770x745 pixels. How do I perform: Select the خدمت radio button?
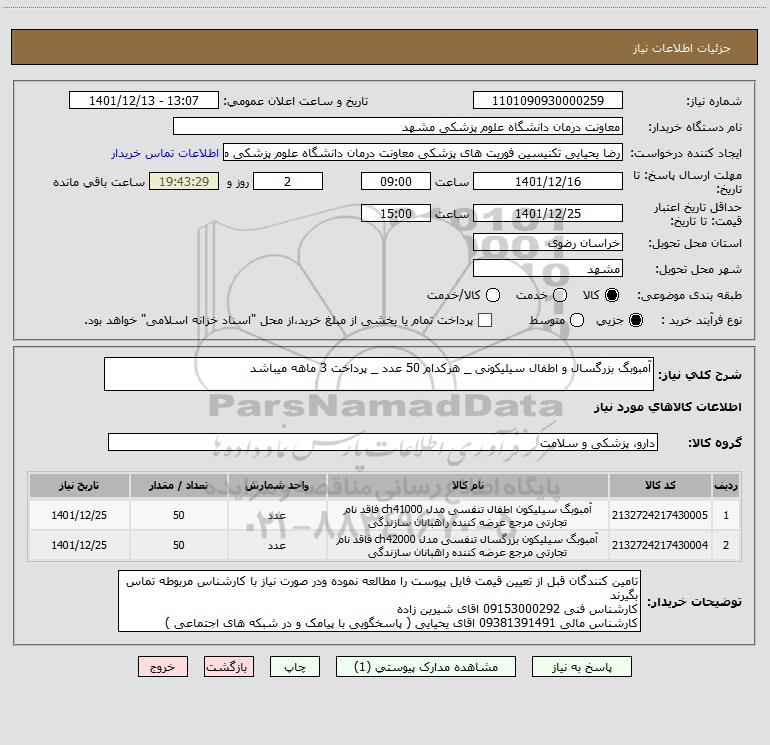click(560, 295)
